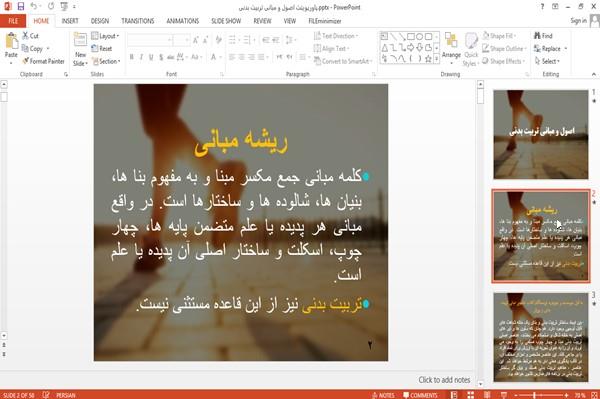Toggle Underline formatting
The width and height of the screenshot is (600, 399).
(151, 57)
